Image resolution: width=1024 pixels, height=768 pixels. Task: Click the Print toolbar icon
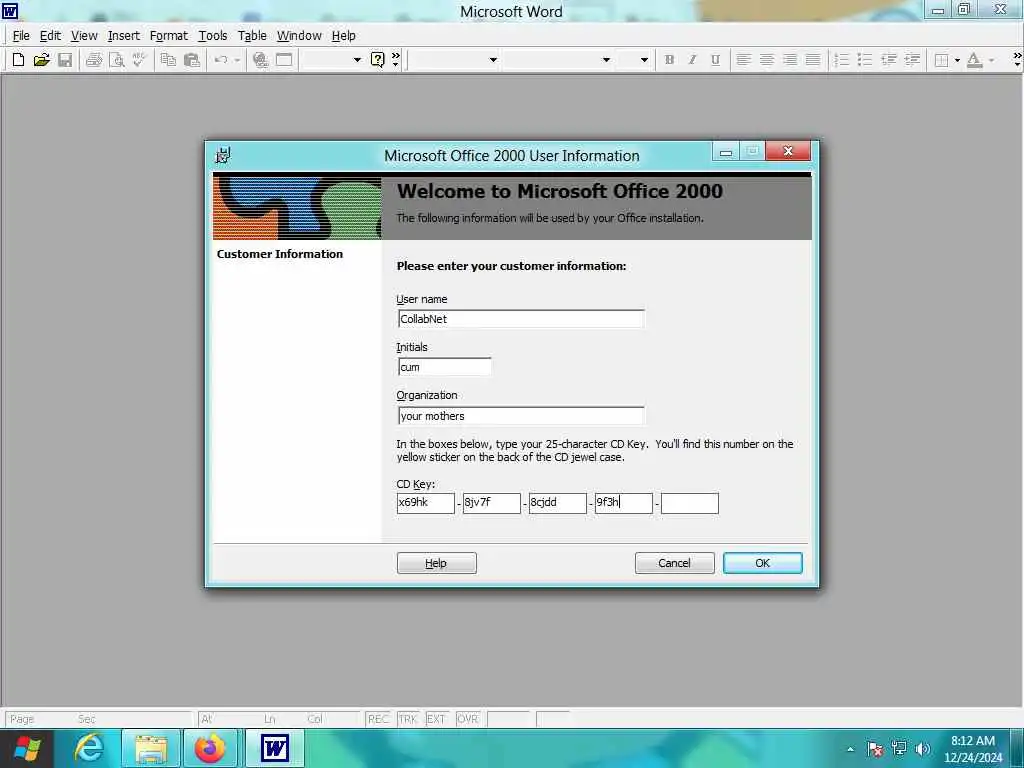point(94,60)
